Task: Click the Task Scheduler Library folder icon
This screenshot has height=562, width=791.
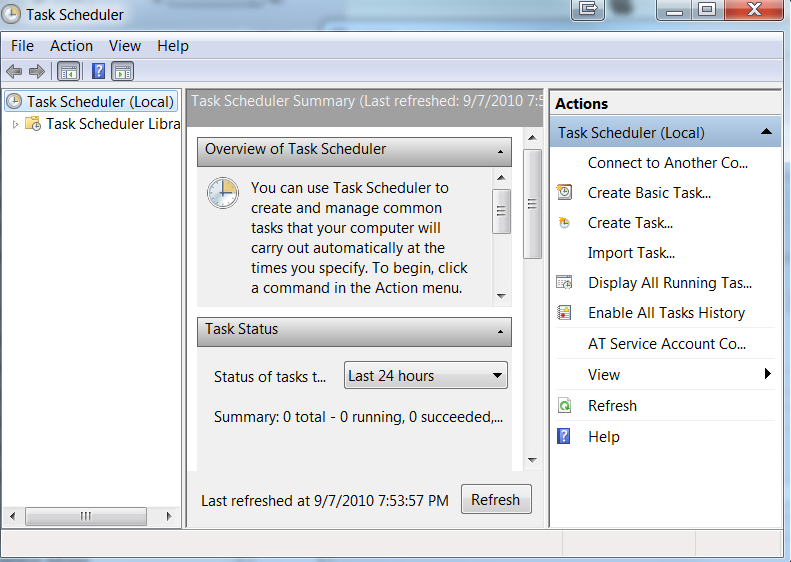Action: tap(33, 124)
